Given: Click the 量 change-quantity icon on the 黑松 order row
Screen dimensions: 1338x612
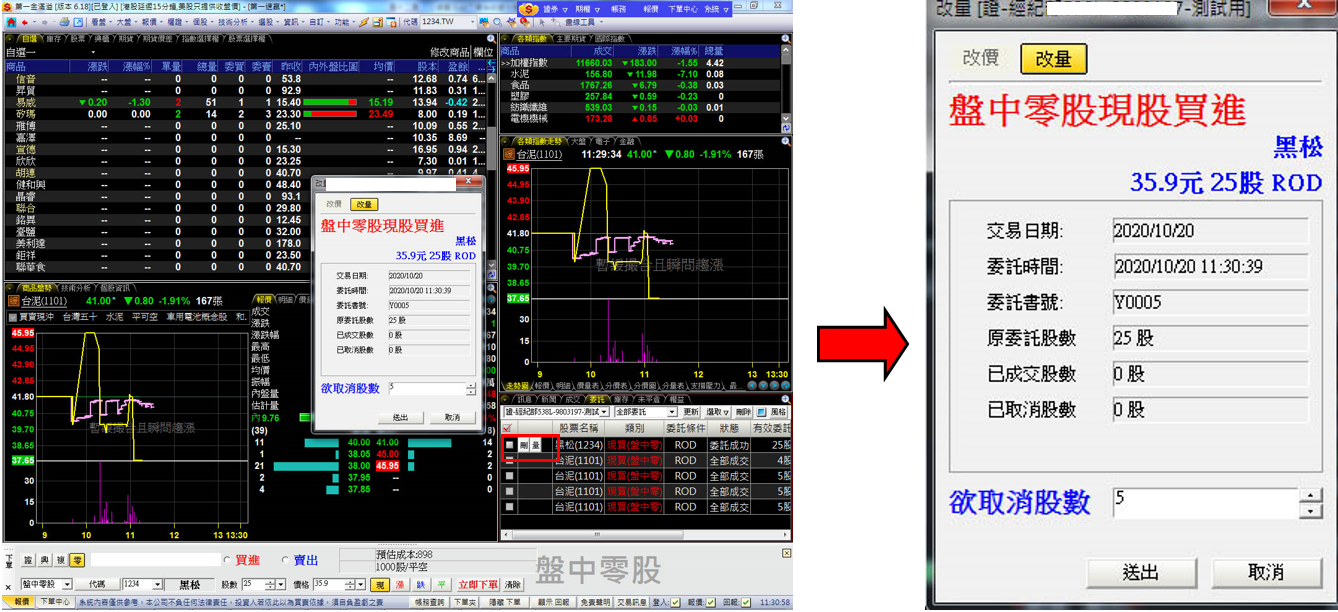Looking at the screenshot, I should tap(535, 445).
